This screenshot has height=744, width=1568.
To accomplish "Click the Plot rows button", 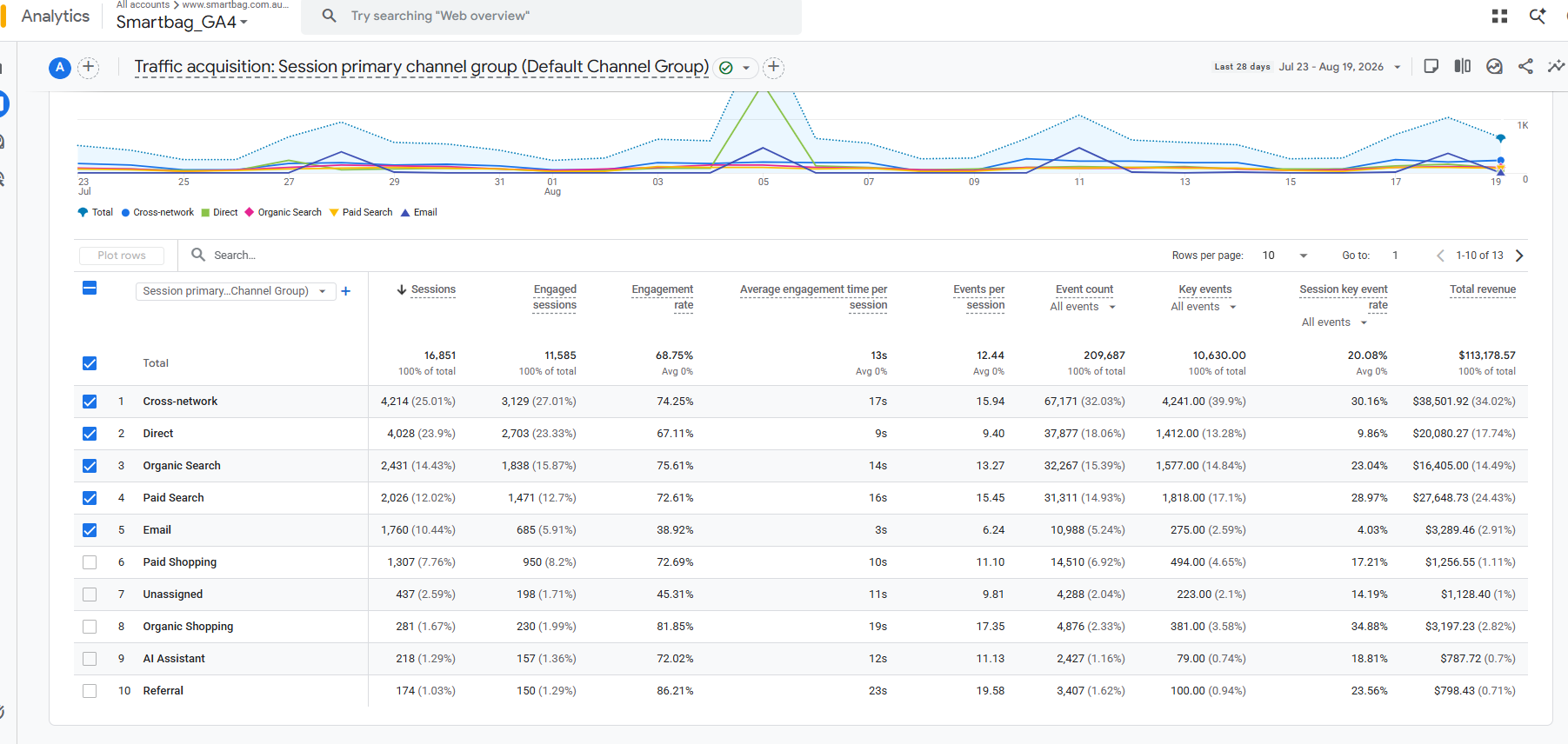I will pyautogui.click(x=122, y=256).
